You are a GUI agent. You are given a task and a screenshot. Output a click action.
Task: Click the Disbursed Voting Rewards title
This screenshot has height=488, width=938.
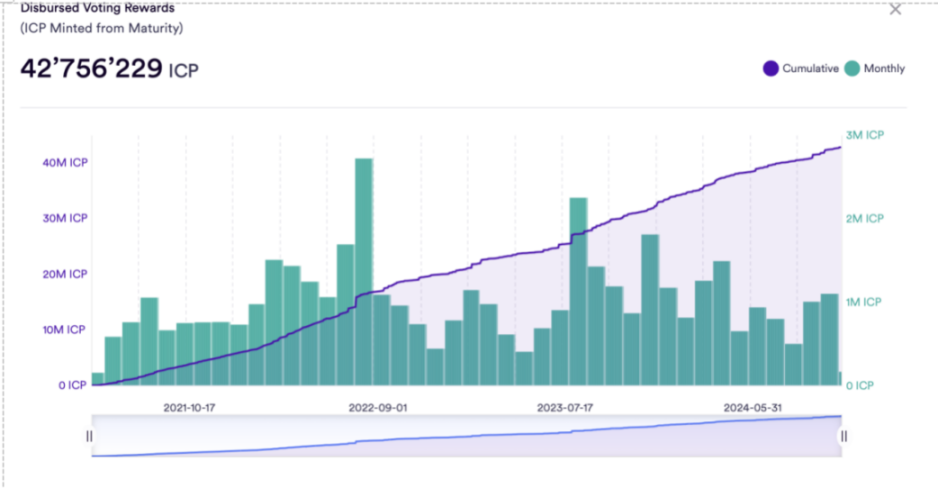(97, 8)
